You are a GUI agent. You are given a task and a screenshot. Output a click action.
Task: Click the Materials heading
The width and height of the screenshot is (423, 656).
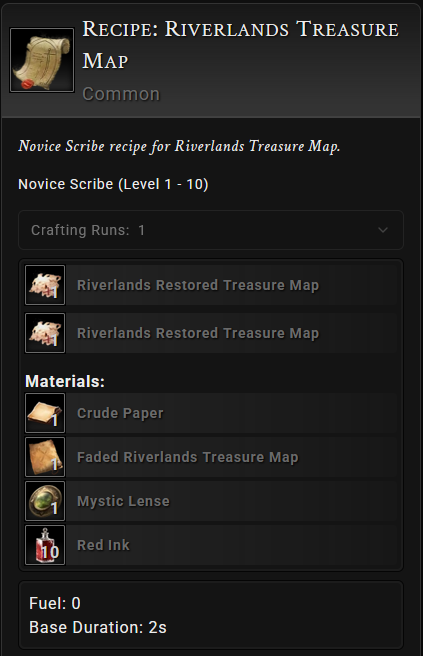coord(65,381)
